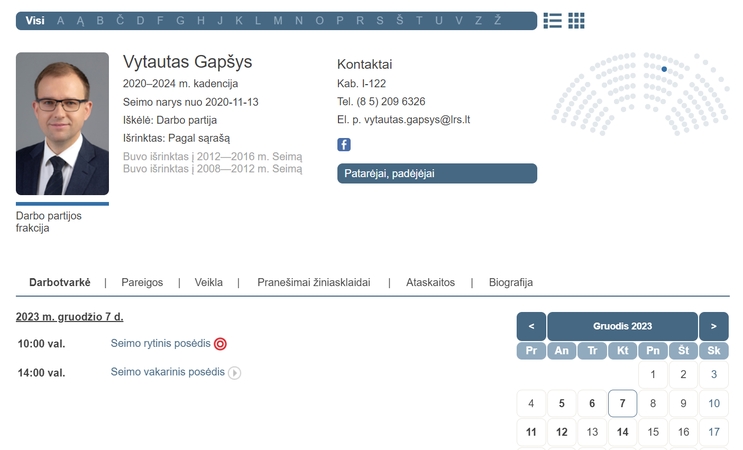Show all members with Visi
This screenshot has height=450, width=743.
[35, 20]
